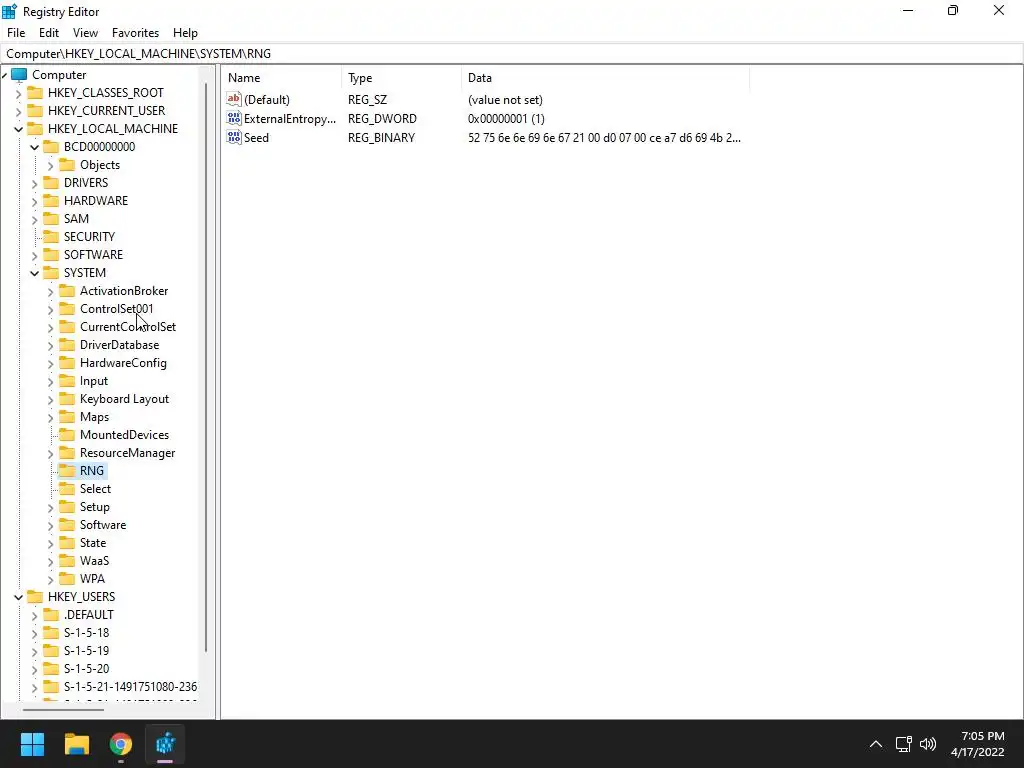Click the (Default) string value icon
This screenshot has width=1024, height=768.
click(234, 99)
